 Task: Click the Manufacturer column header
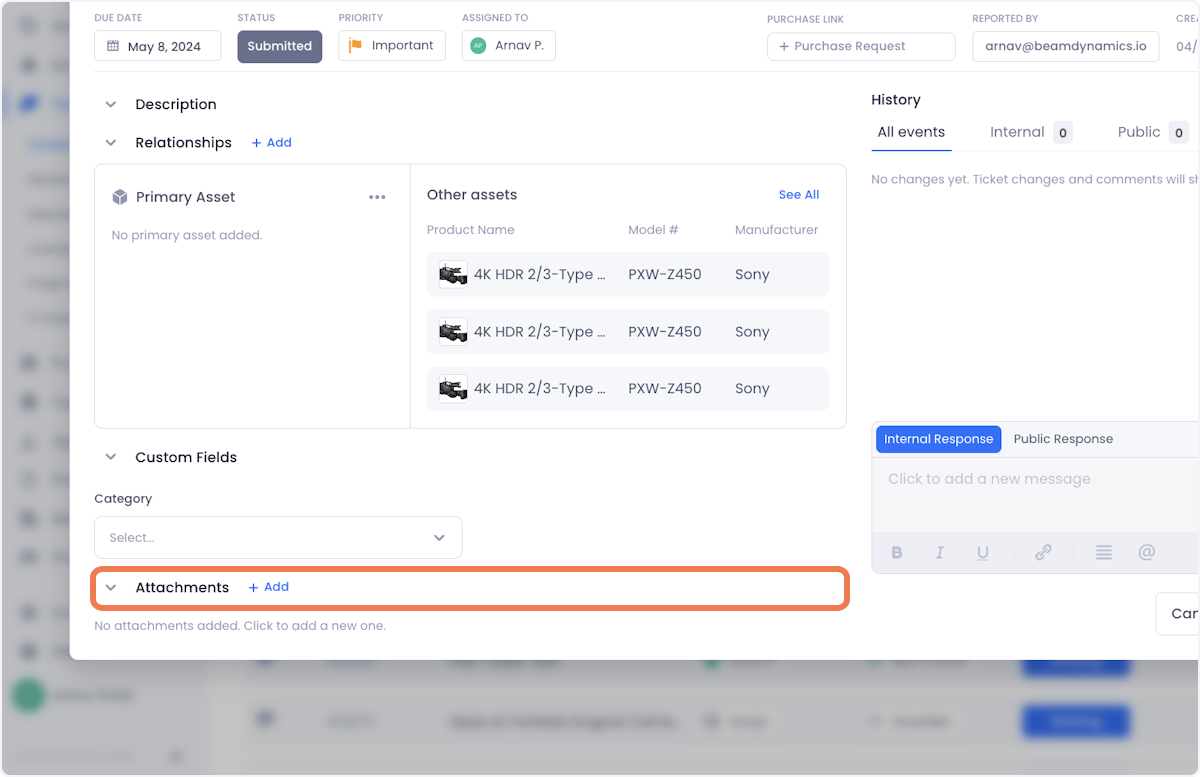(777, 230)
